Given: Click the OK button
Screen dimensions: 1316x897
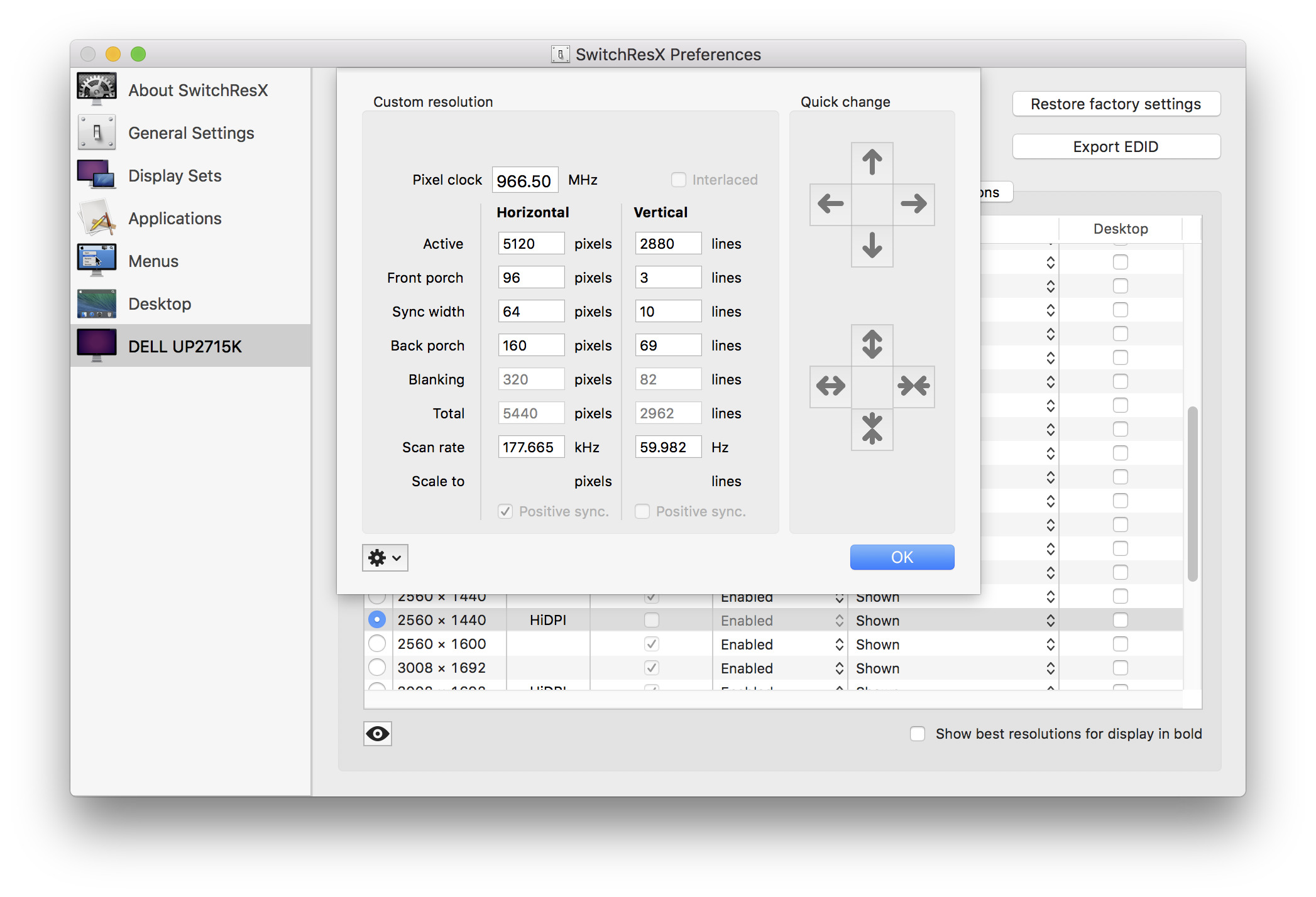Looking at the screenshot, I should point(902,557).
